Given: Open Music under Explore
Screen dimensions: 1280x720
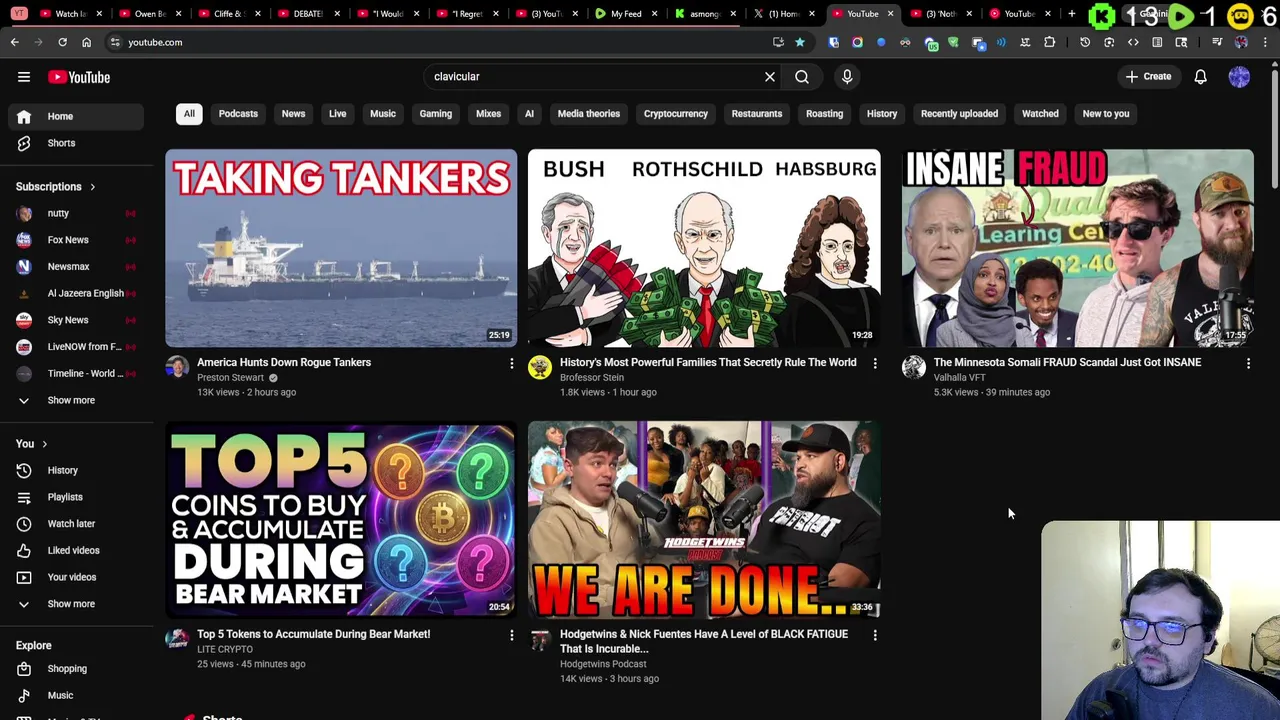Looking at the screenshot, I should [x=76, y=695].
